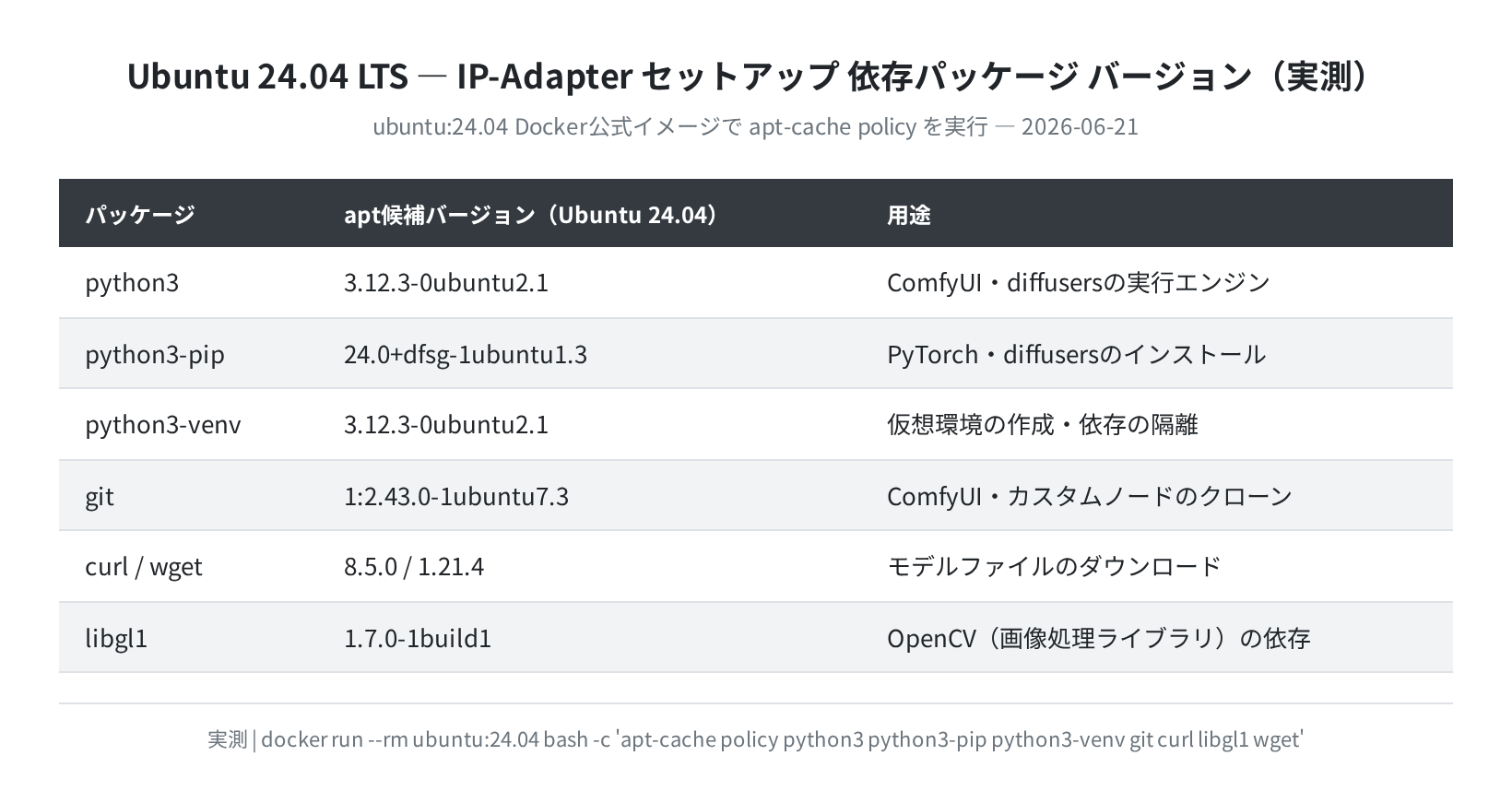Click the python3 version 3.12.3-0ubuntu2.1
The height and width of the screenshot is (791, 1512).
[446, 282]
